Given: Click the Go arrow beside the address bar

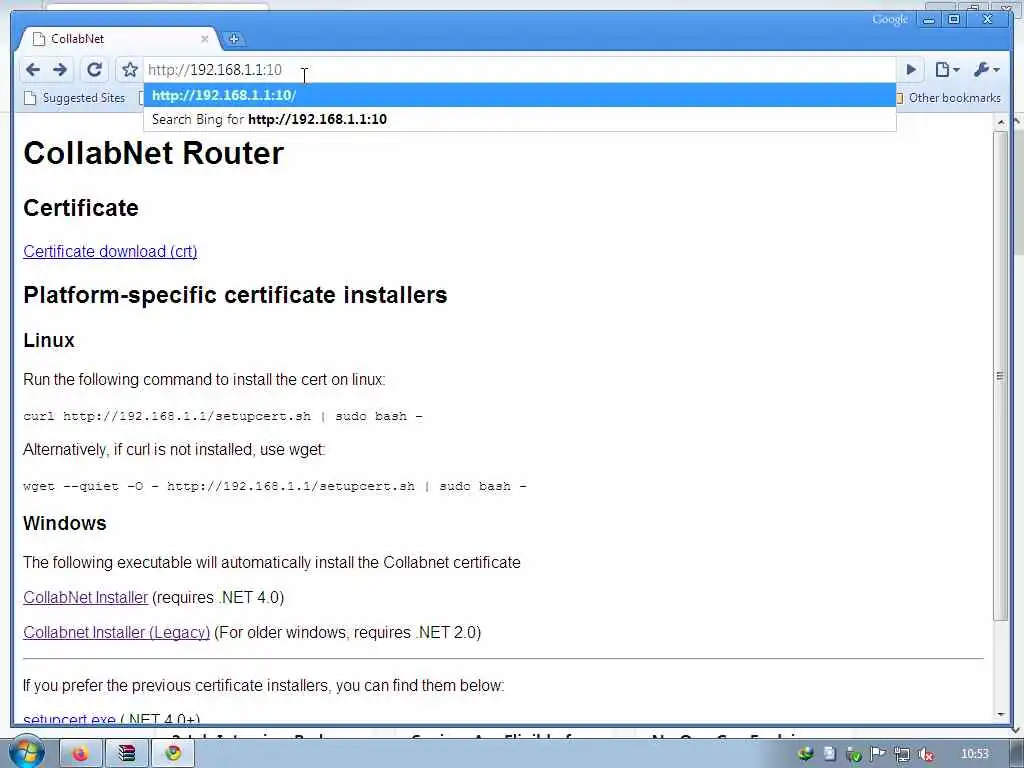Looking at the screenshot, I should (912, 69).
